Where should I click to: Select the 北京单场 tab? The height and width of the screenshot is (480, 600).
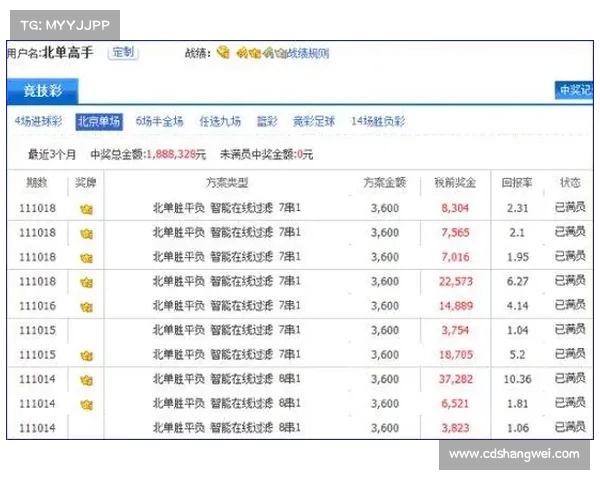point(99,122)
